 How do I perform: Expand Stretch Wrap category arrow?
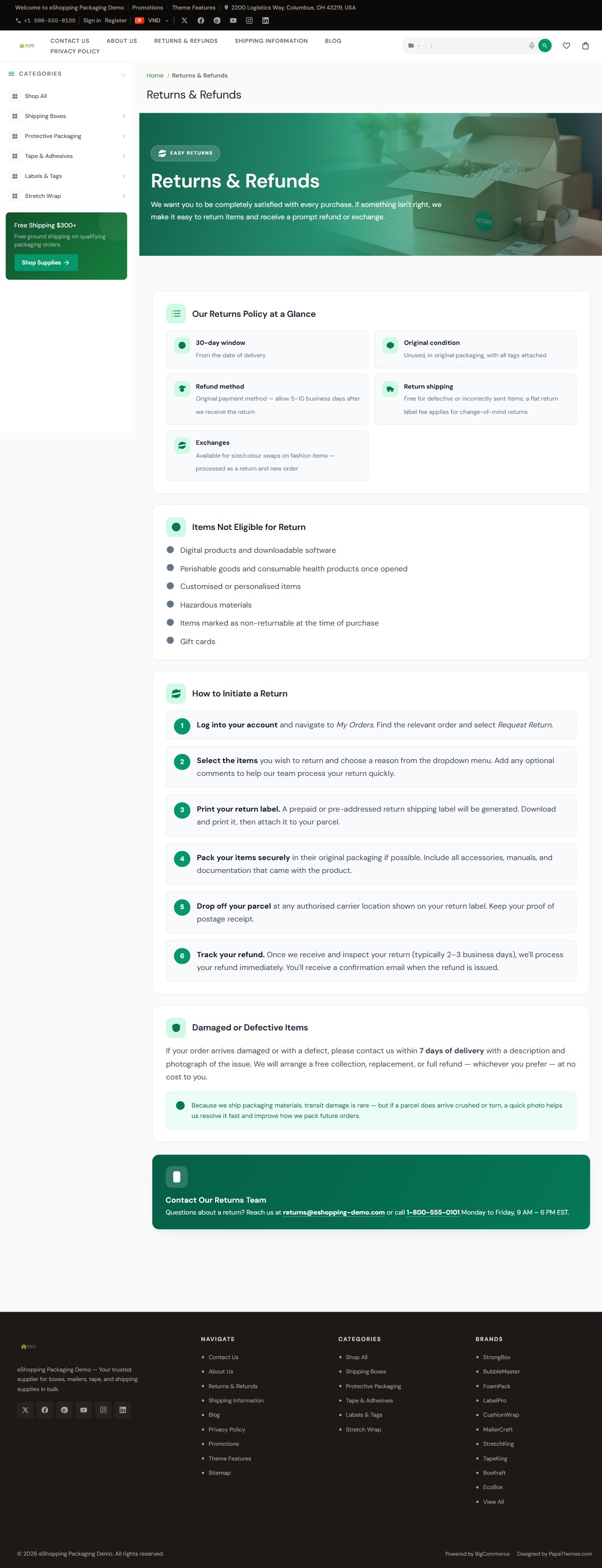124,196
